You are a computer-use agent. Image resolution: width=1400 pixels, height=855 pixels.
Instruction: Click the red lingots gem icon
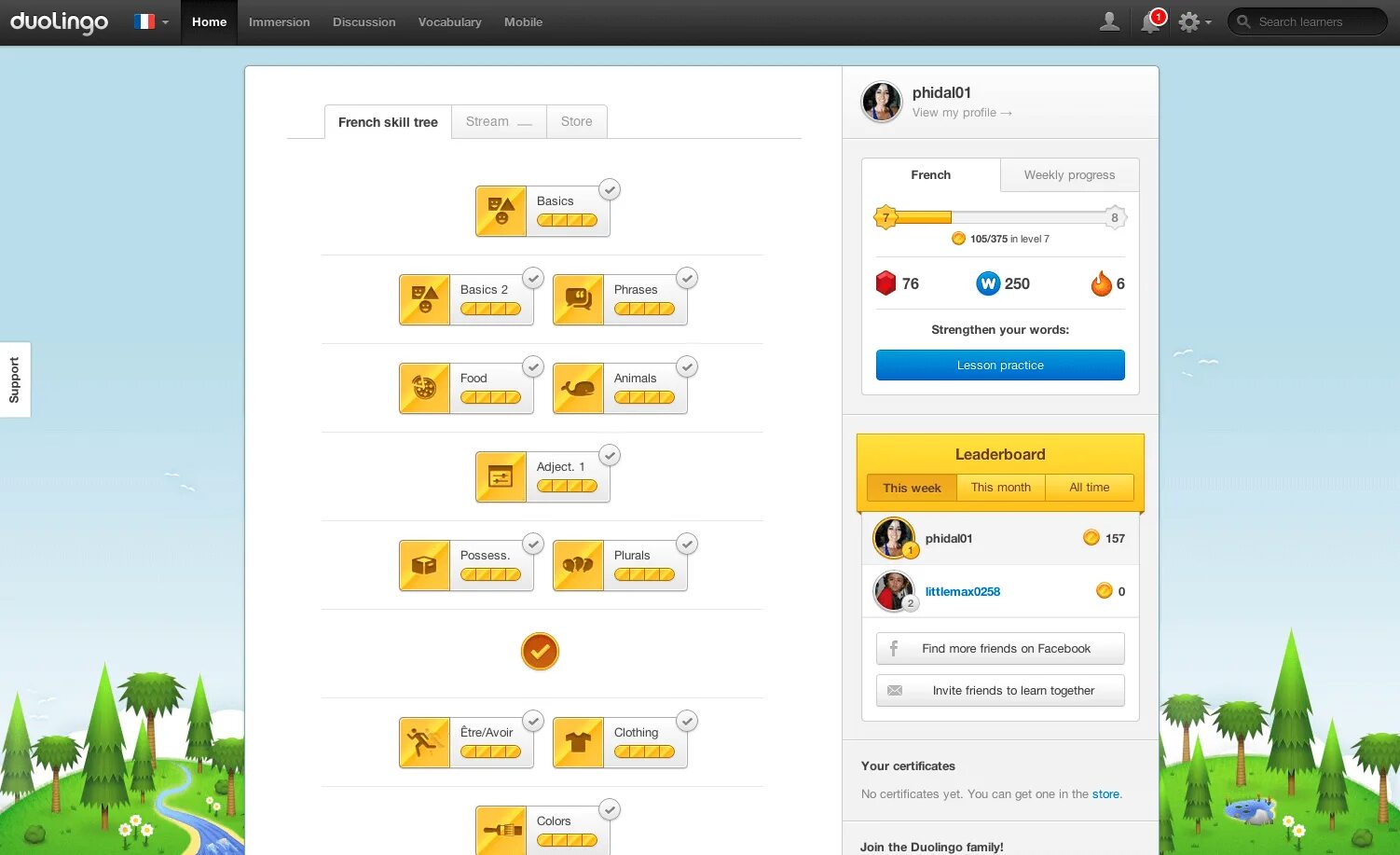(885, 283)
